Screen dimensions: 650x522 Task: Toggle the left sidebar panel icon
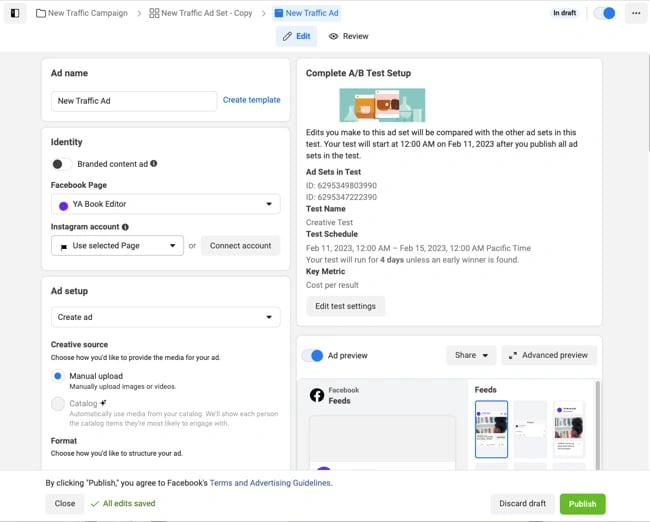pos(15,13)
